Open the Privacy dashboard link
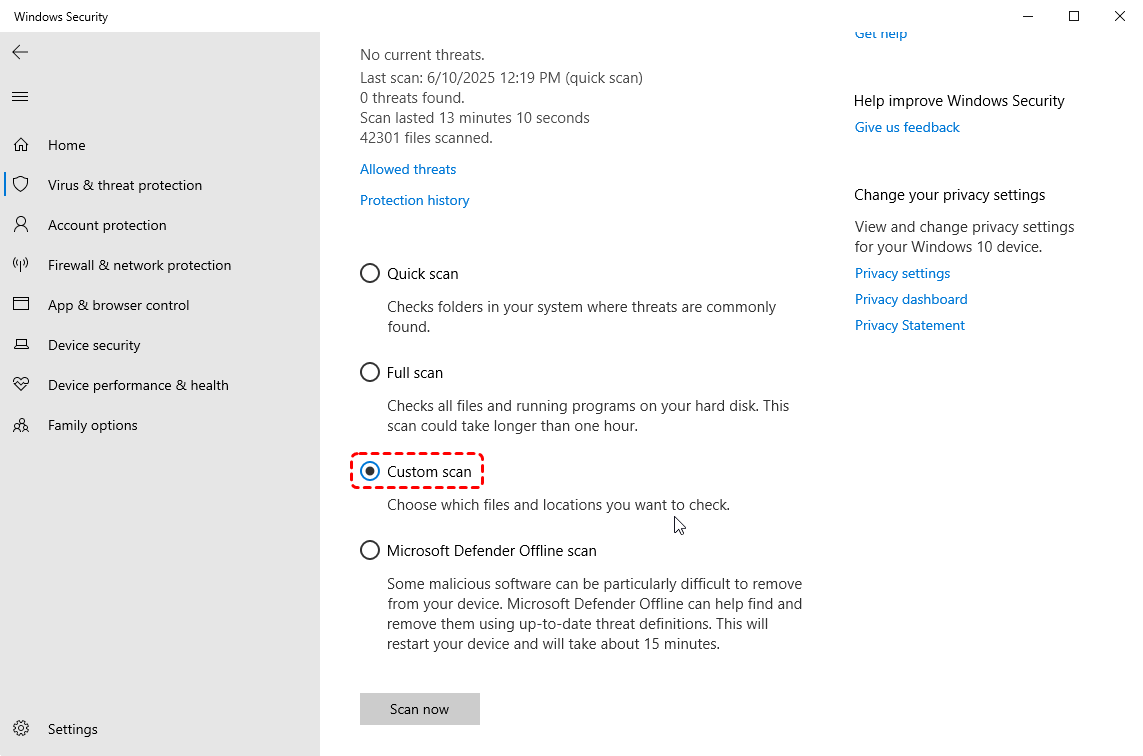 [x=911, y=300]
